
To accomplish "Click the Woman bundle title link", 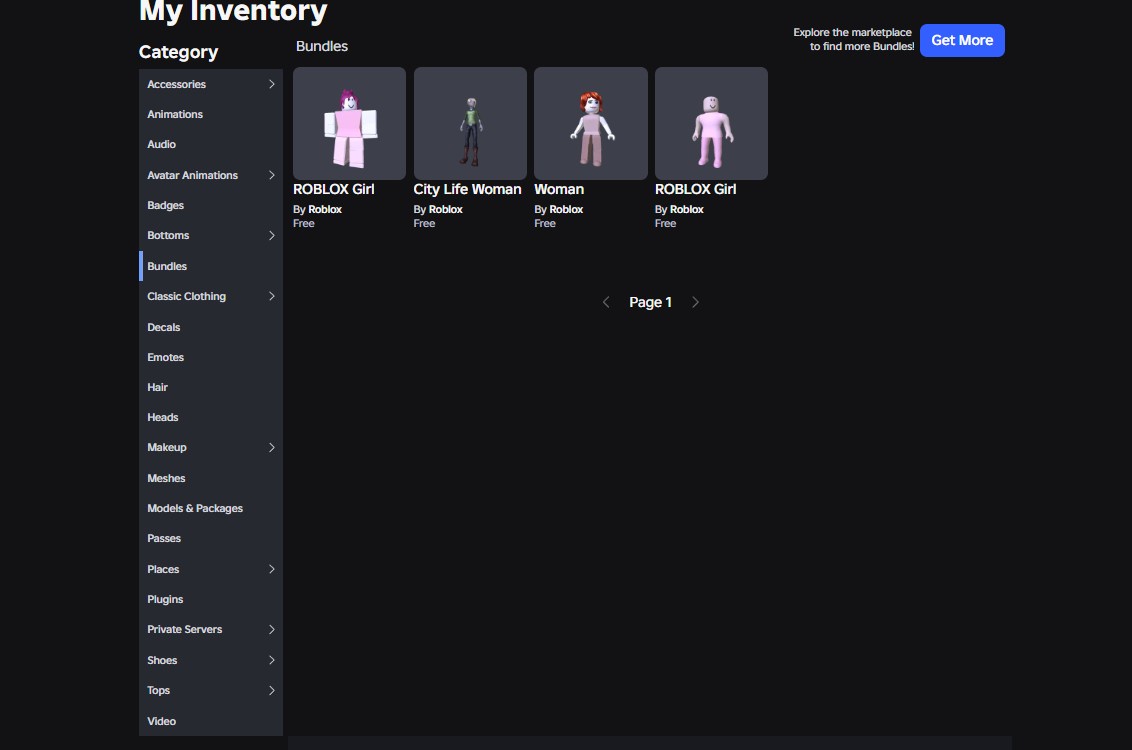I will point(559,189).
